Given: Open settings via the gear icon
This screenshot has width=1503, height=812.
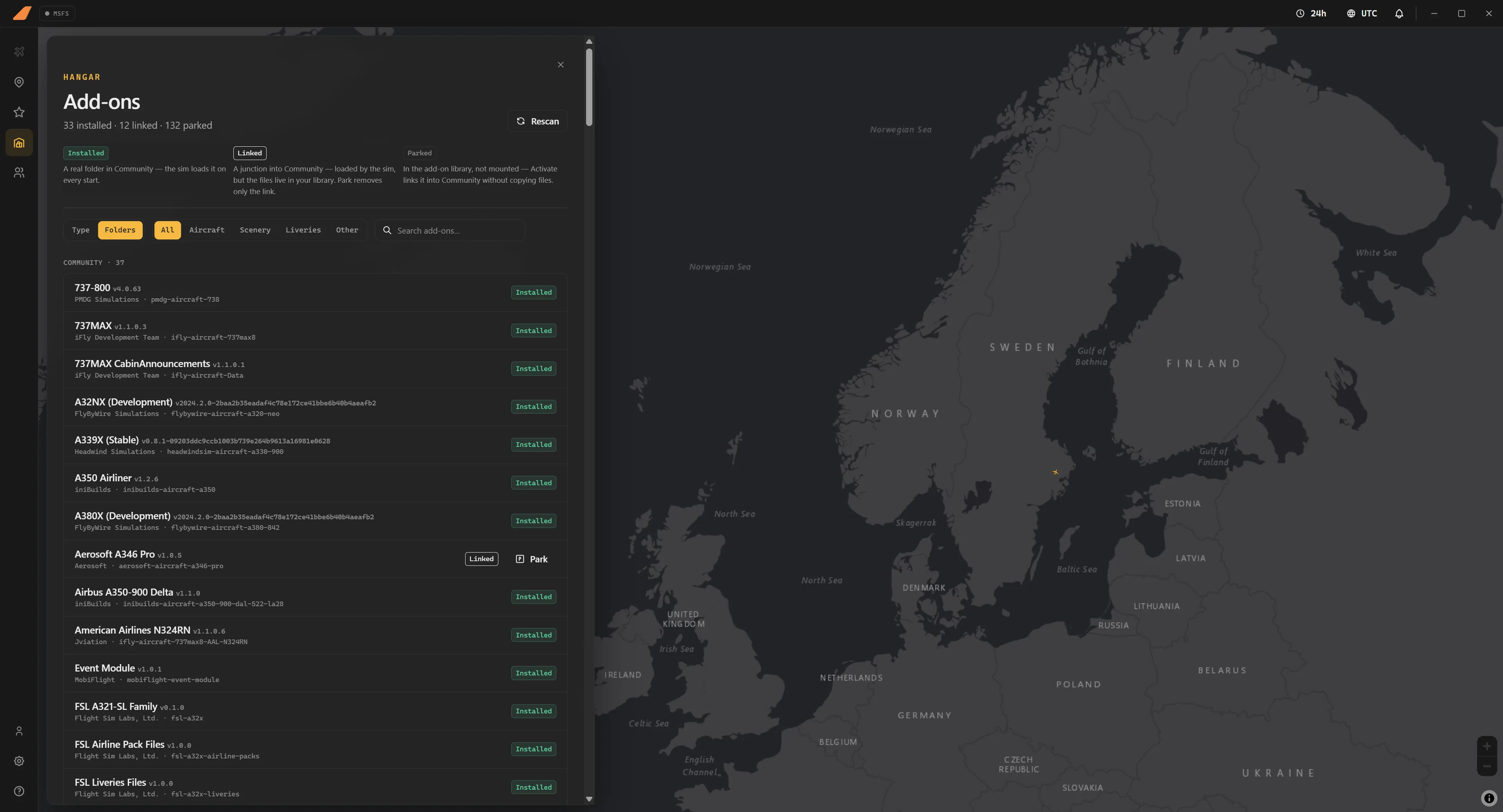Looking at the screenshot, I should tap(19, 761).
